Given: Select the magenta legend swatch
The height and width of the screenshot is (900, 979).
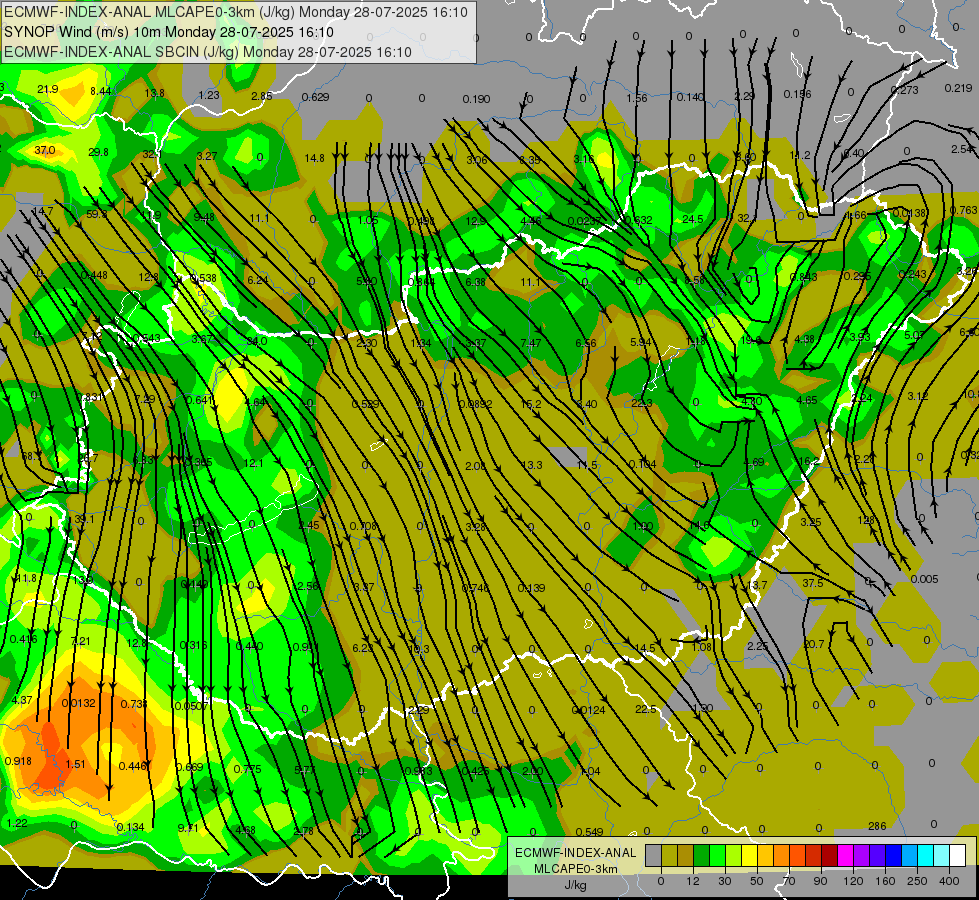Looking at the screenshot, I should 846,855.
